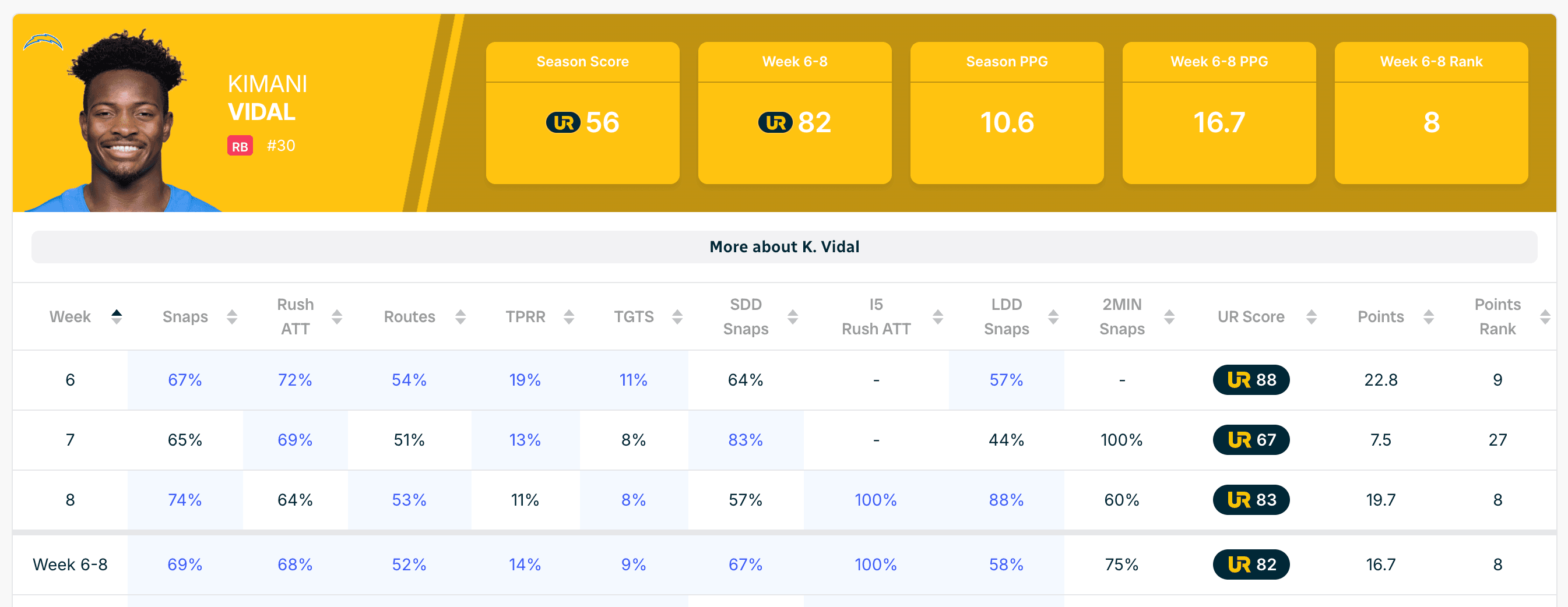Click the I5 Rush ATT sort arrows
This screenshot has height=607, width=1568.
click(x=938, y=316)
